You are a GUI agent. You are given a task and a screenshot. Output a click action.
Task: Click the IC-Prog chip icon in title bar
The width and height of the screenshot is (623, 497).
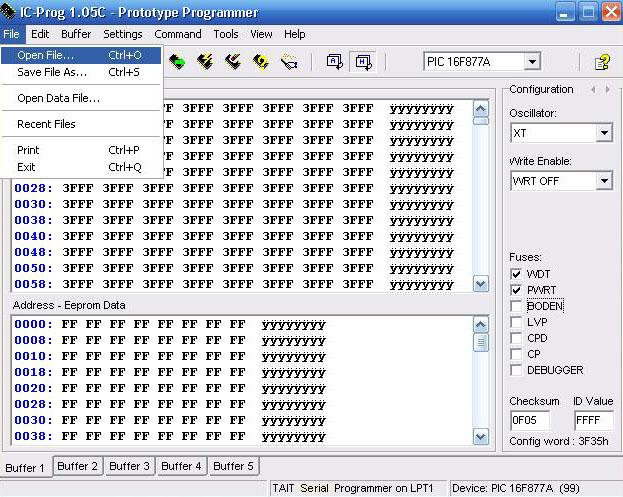8,12
